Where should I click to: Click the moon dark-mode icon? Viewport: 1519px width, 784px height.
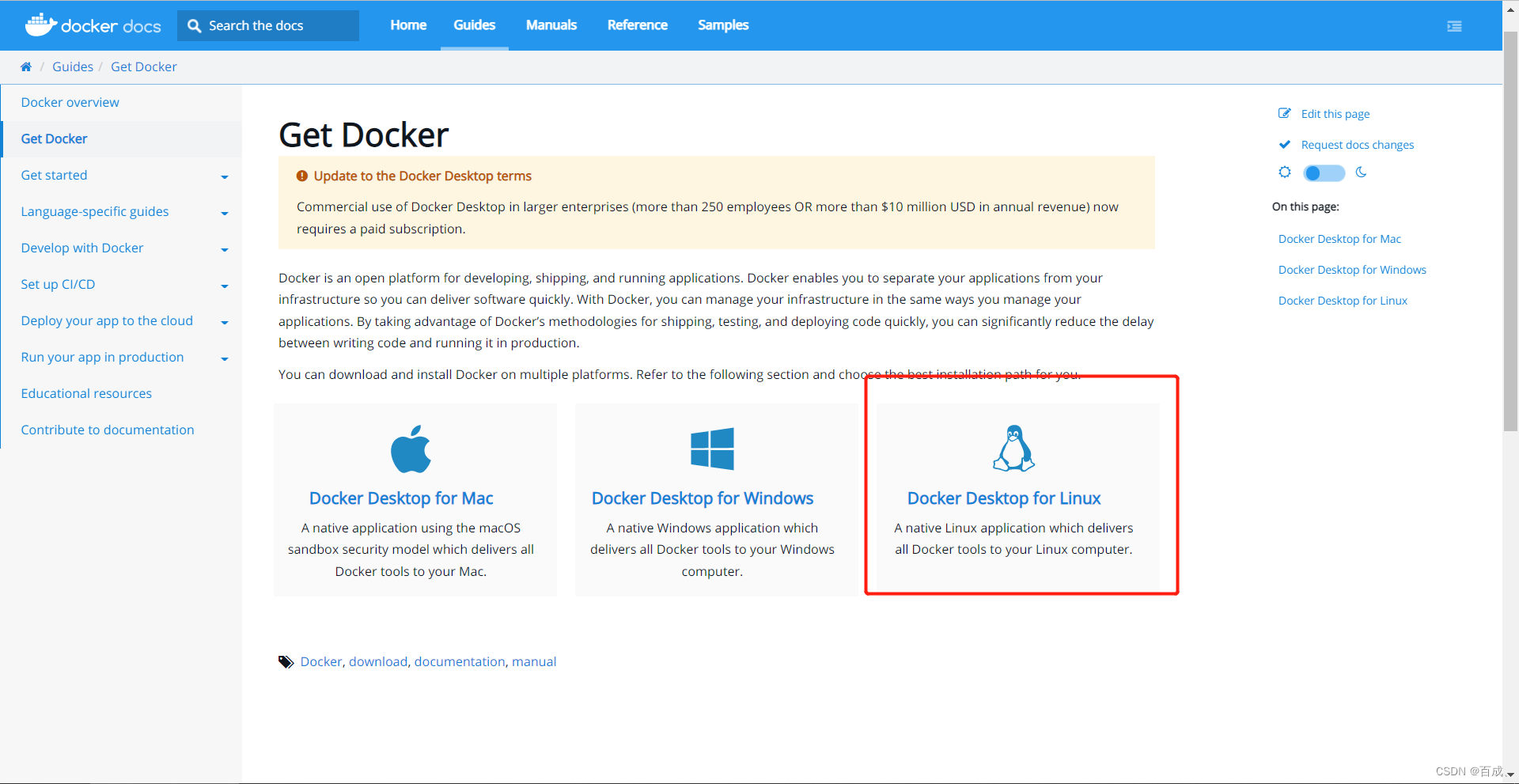pyautogui.click(x=1361, y=172)
